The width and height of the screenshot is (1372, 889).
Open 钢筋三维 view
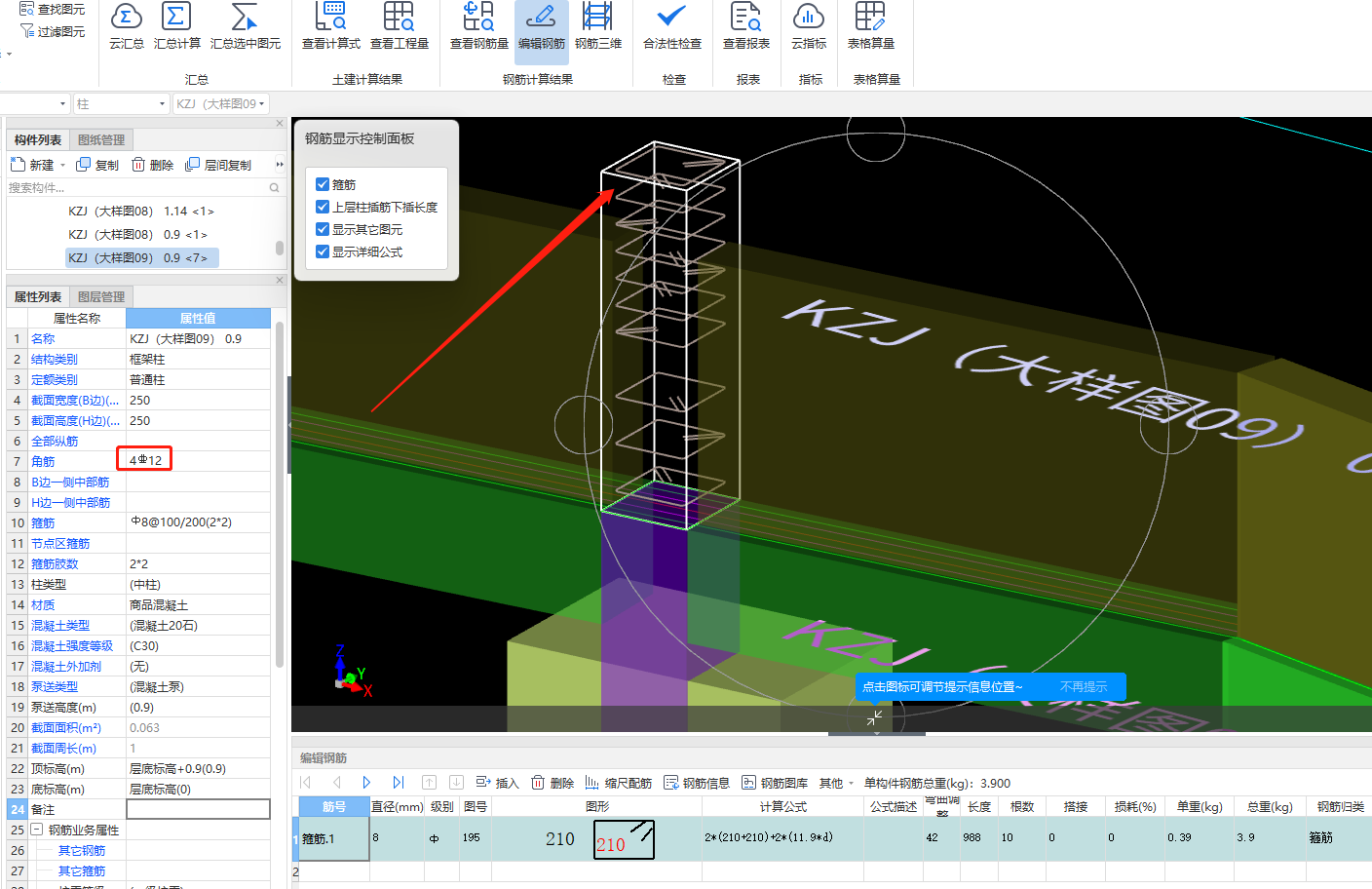(x=598, y=26)
